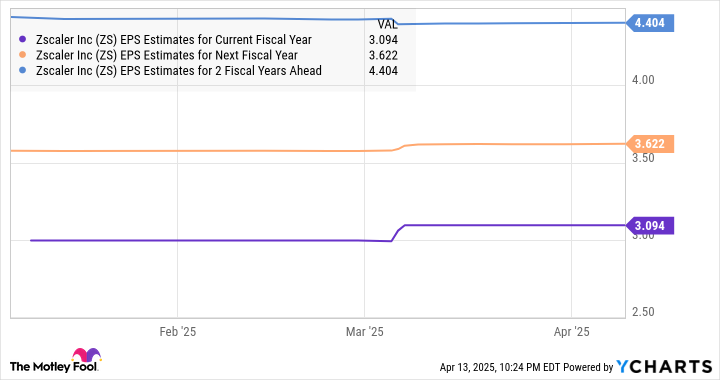
Task: Click the 4.00 y-axis label
Action: click(x=643, y=80)
